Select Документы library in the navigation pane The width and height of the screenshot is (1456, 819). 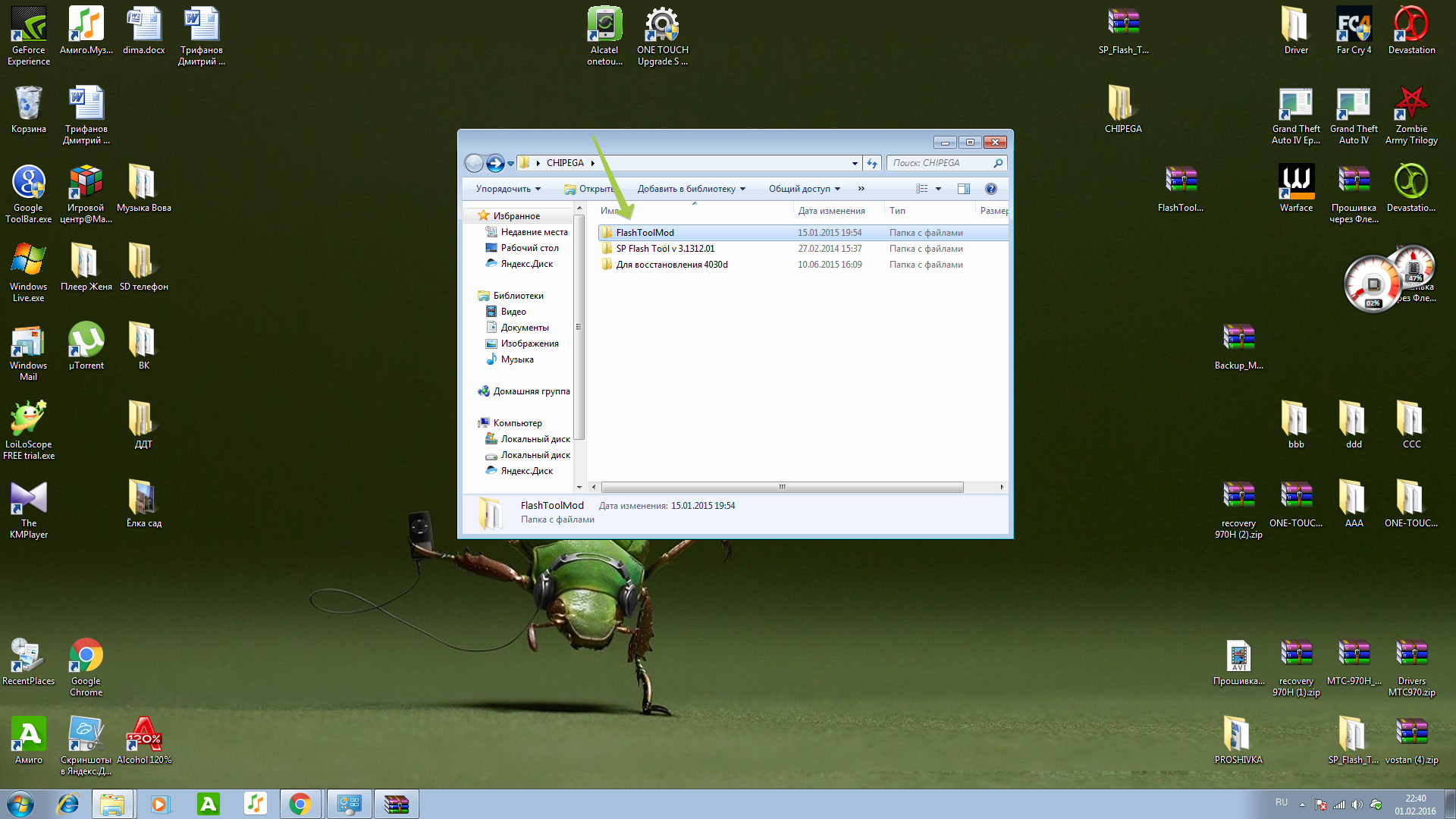pyautogui.click(x=524, y=328)
